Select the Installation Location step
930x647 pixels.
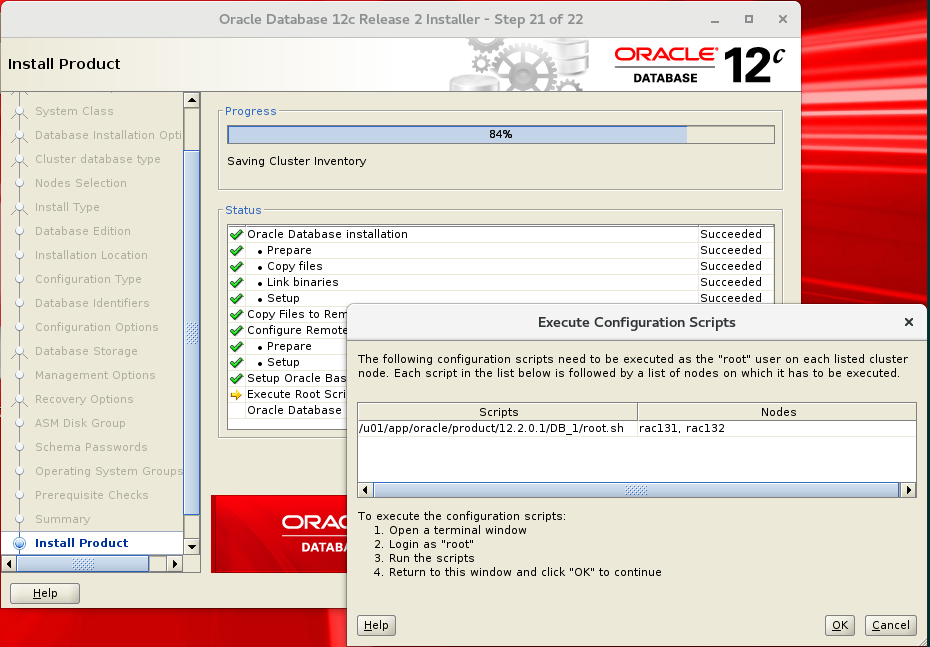[x=91, y=255]
